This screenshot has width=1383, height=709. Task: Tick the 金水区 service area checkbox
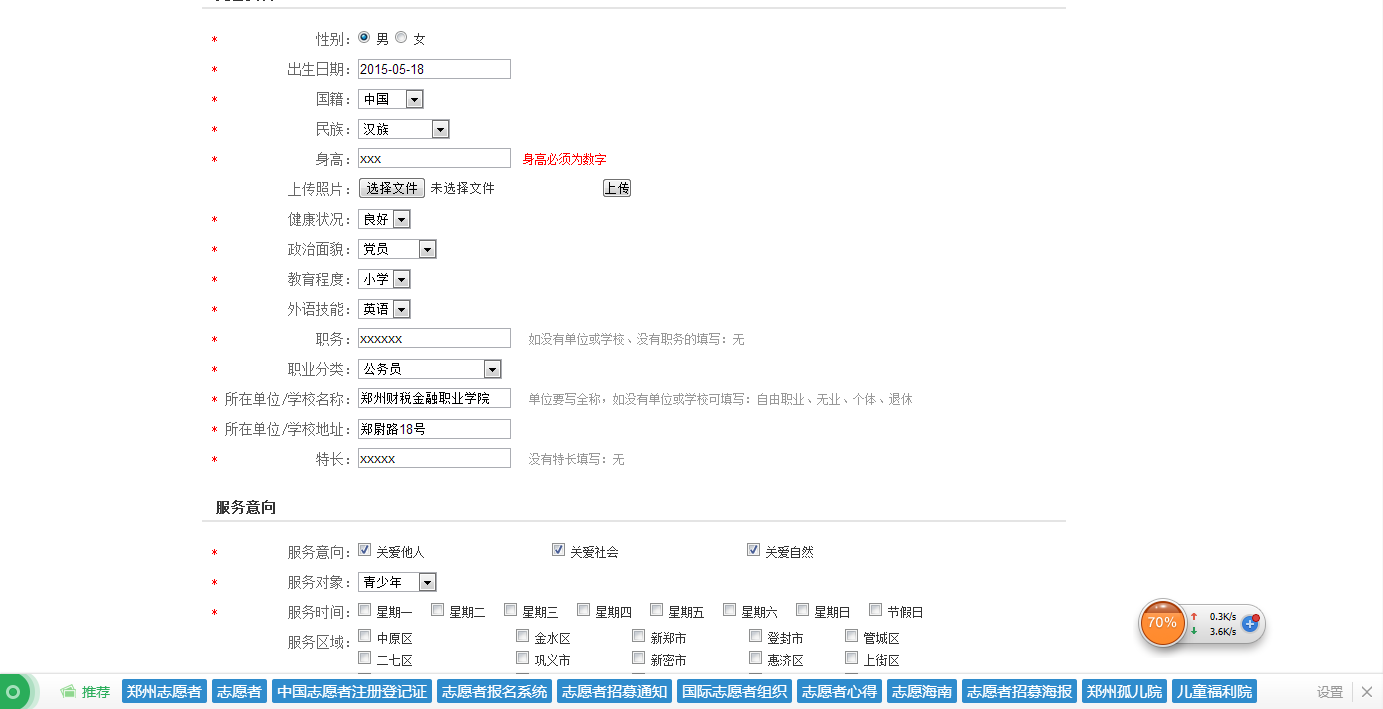[523, 636]
